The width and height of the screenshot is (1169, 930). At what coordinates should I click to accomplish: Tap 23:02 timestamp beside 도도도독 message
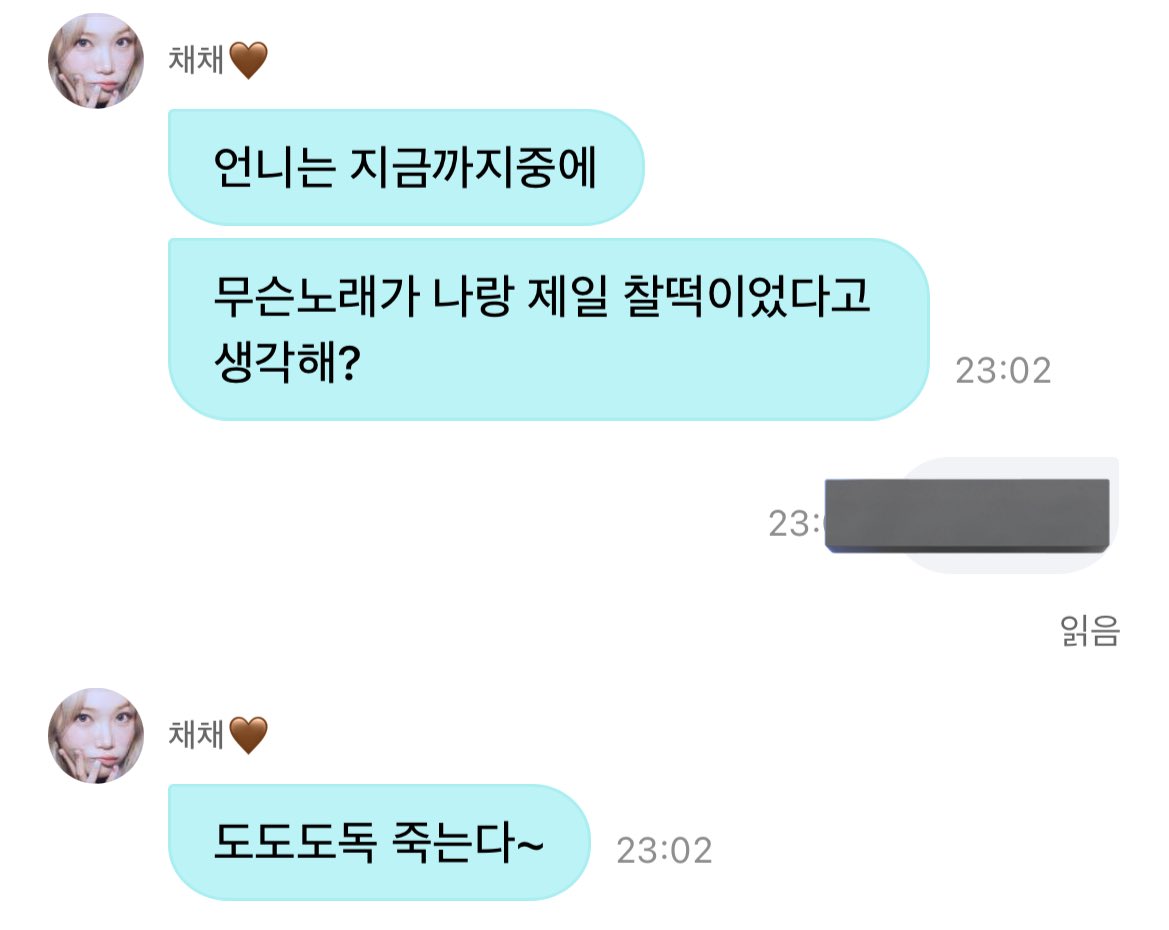click(664, 850)
